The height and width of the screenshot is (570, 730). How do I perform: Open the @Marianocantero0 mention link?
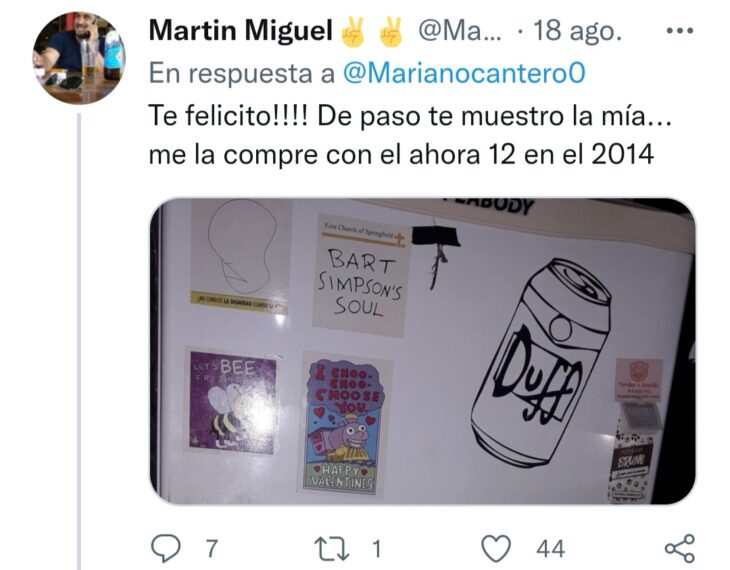[x=464, y=73]
